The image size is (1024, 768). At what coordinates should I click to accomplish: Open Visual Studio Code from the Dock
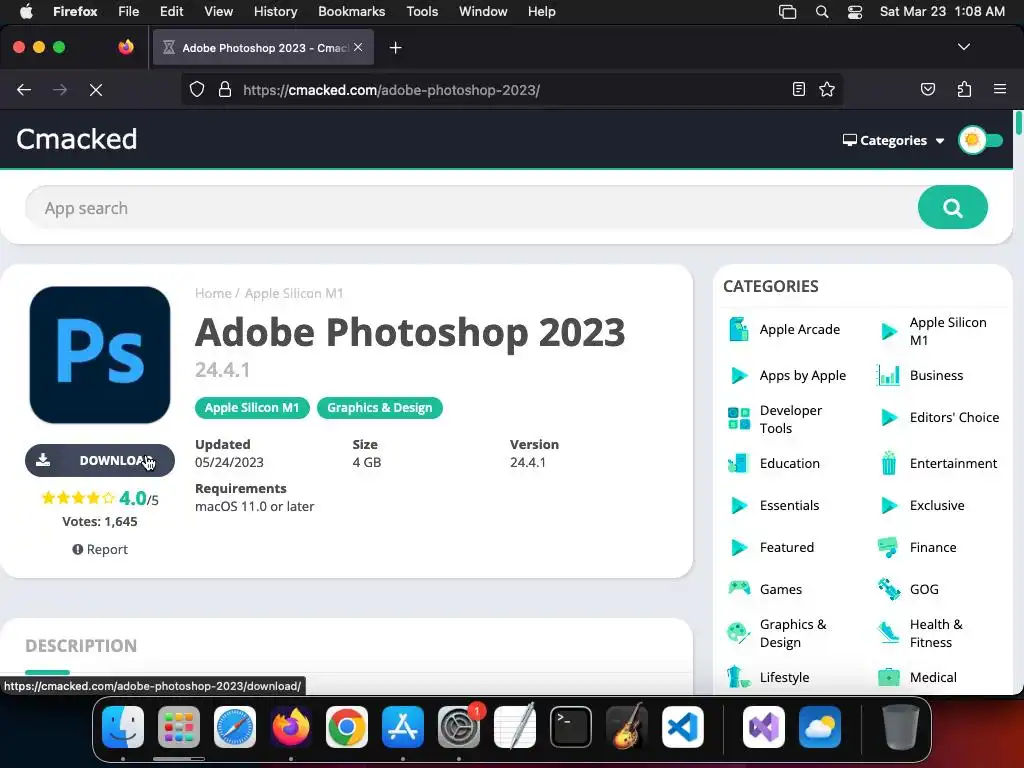pyautogui.click(x=682, y=727)
